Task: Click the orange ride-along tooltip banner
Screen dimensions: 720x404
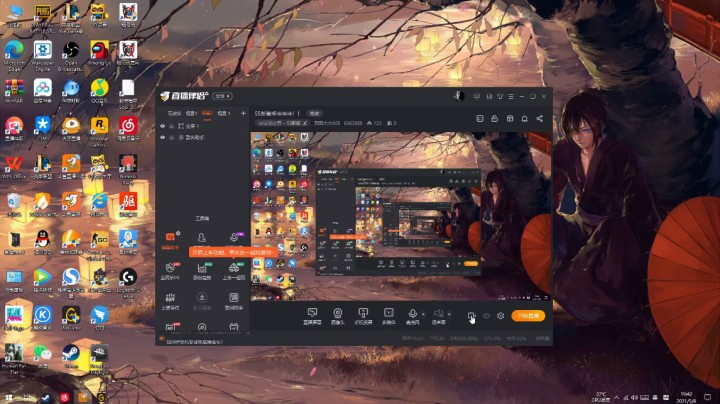Action: pos(233,252)
